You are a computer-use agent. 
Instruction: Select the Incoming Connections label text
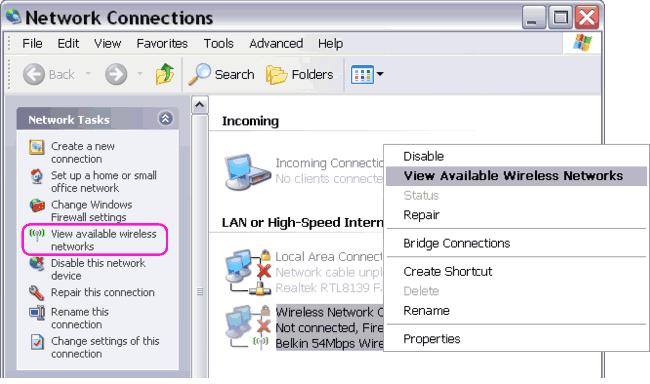(329, 163)
